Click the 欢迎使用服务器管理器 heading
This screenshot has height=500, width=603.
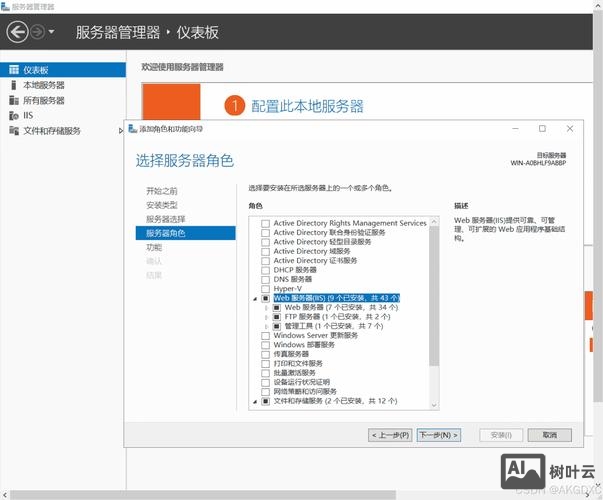coord(182,67)
